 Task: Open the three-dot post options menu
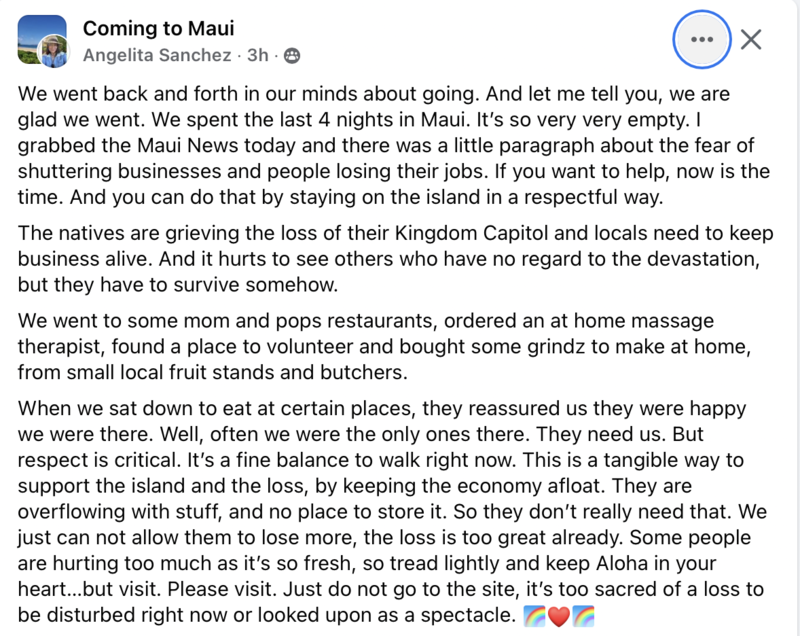point(702,39)
